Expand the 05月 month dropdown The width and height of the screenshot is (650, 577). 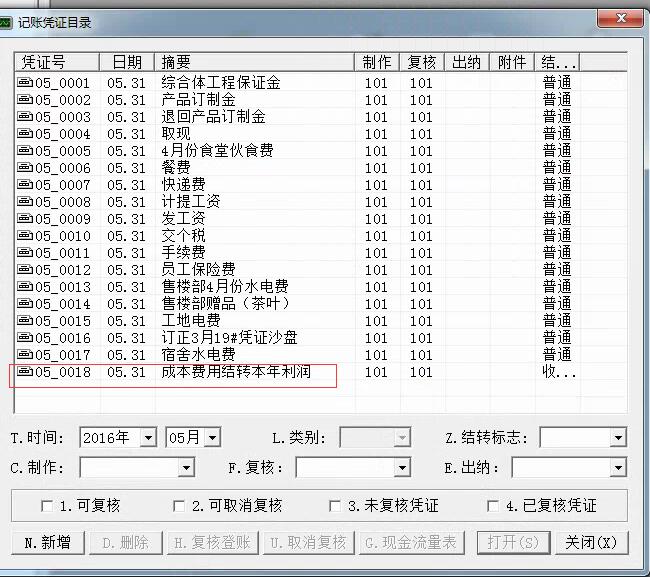212,438
